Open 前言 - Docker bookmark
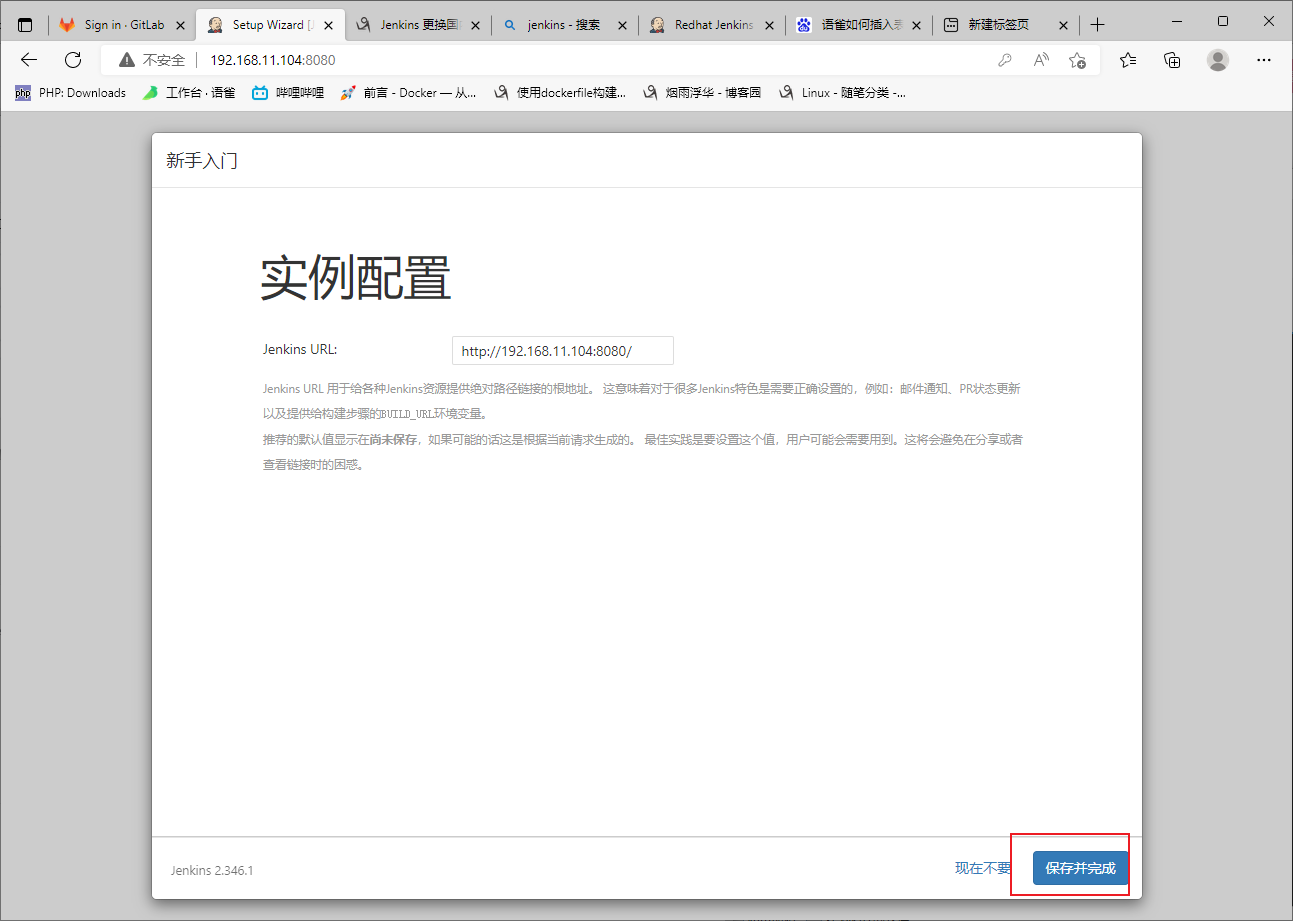 [x=409, y=93]
